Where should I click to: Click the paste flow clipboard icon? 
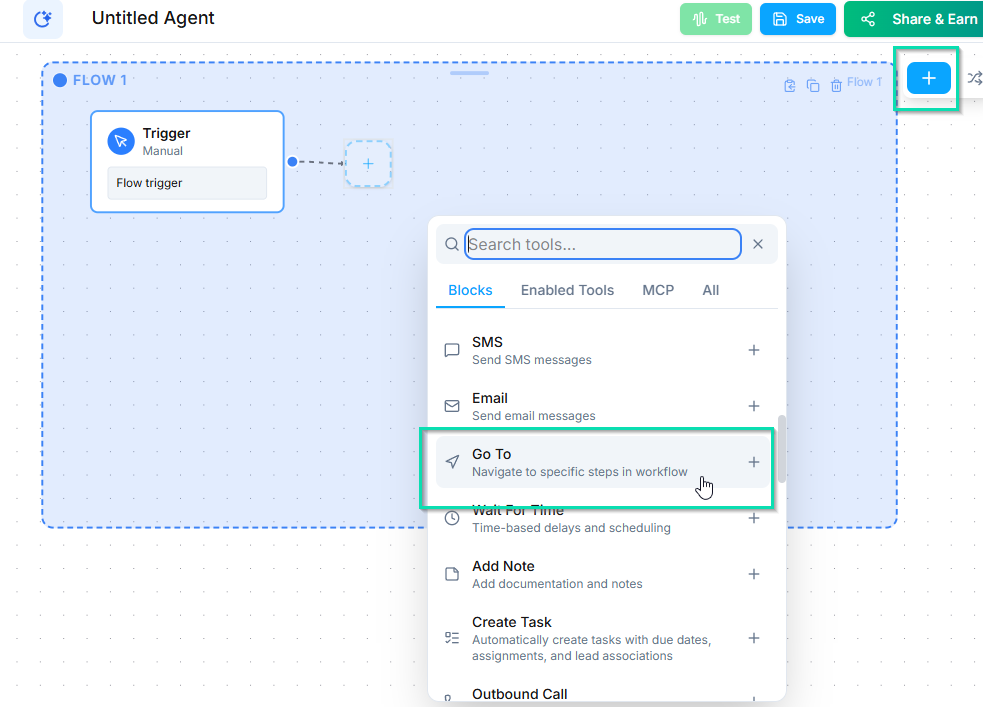click(x=790, y=85)
